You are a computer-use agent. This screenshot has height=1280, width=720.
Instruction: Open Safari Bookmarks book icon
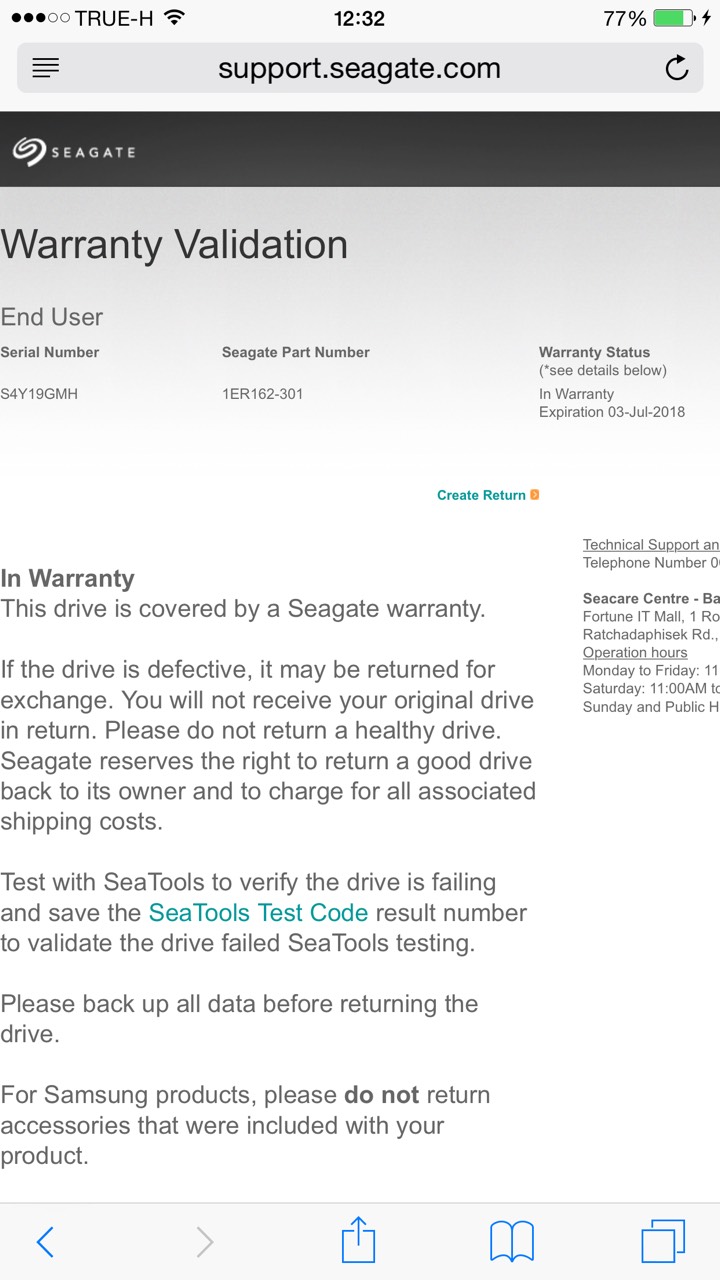tap(511, 1242)
